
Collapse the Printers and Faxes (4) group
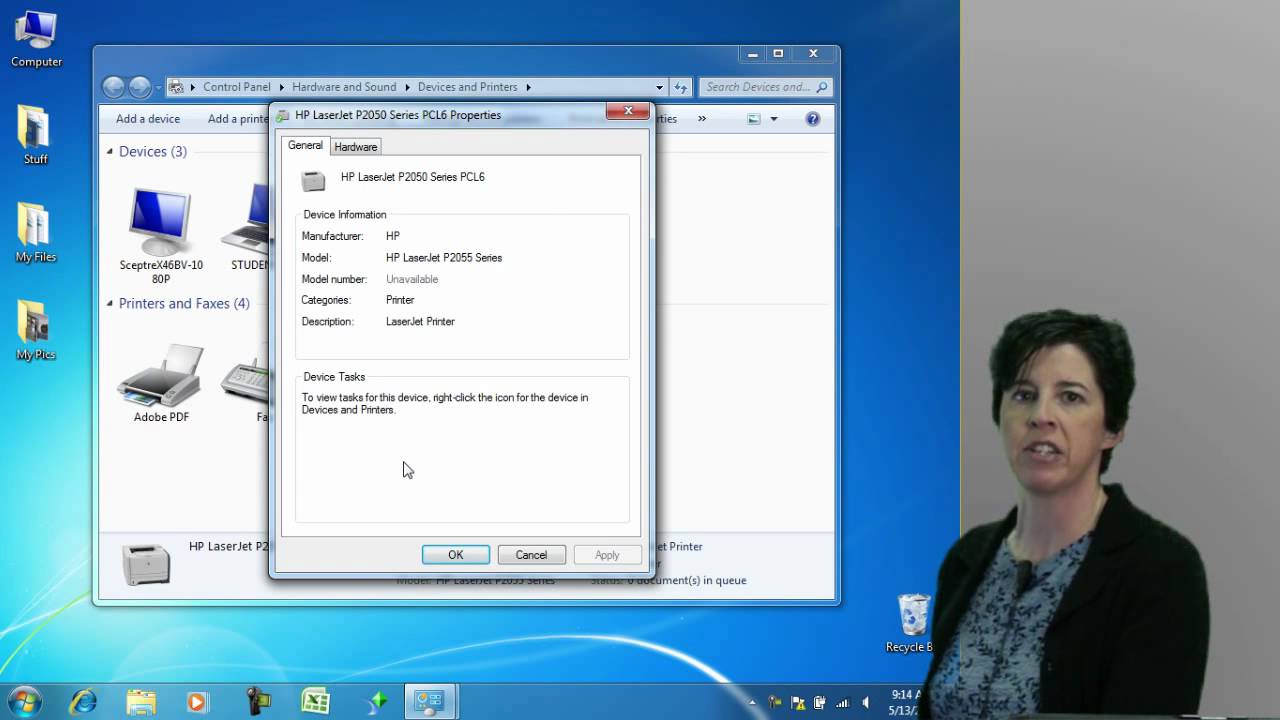pyautogui.click(x=110, y=303)
